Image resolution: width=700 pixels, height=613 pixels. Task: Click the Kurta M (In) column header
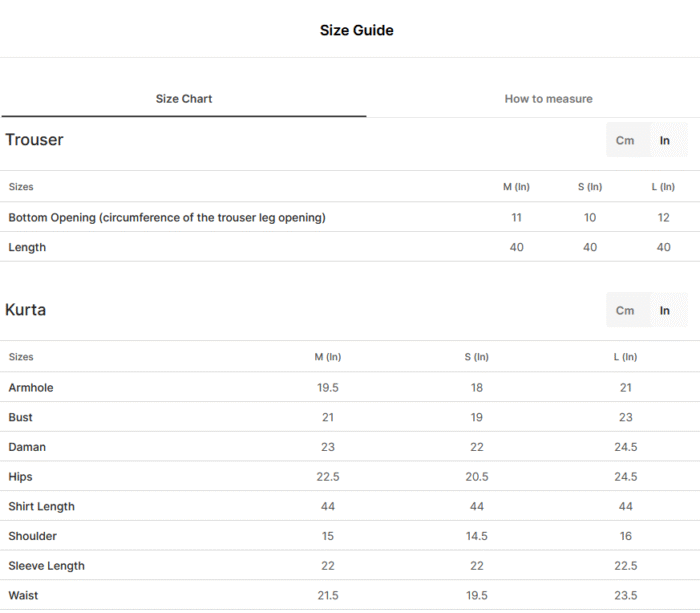328,357
